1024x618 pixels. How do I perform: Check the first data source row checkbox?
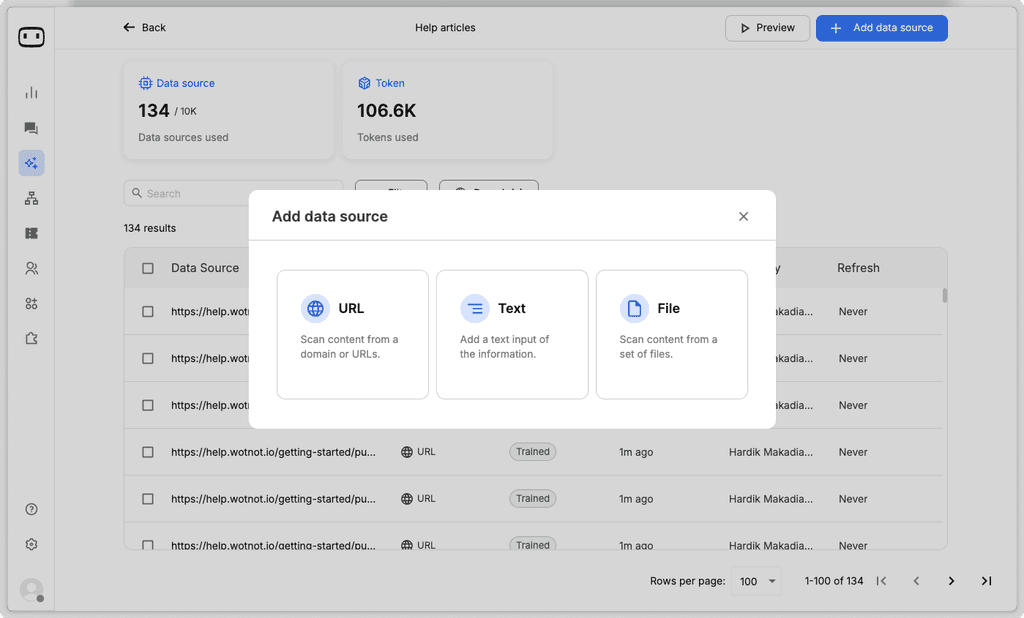pos(147,311)
